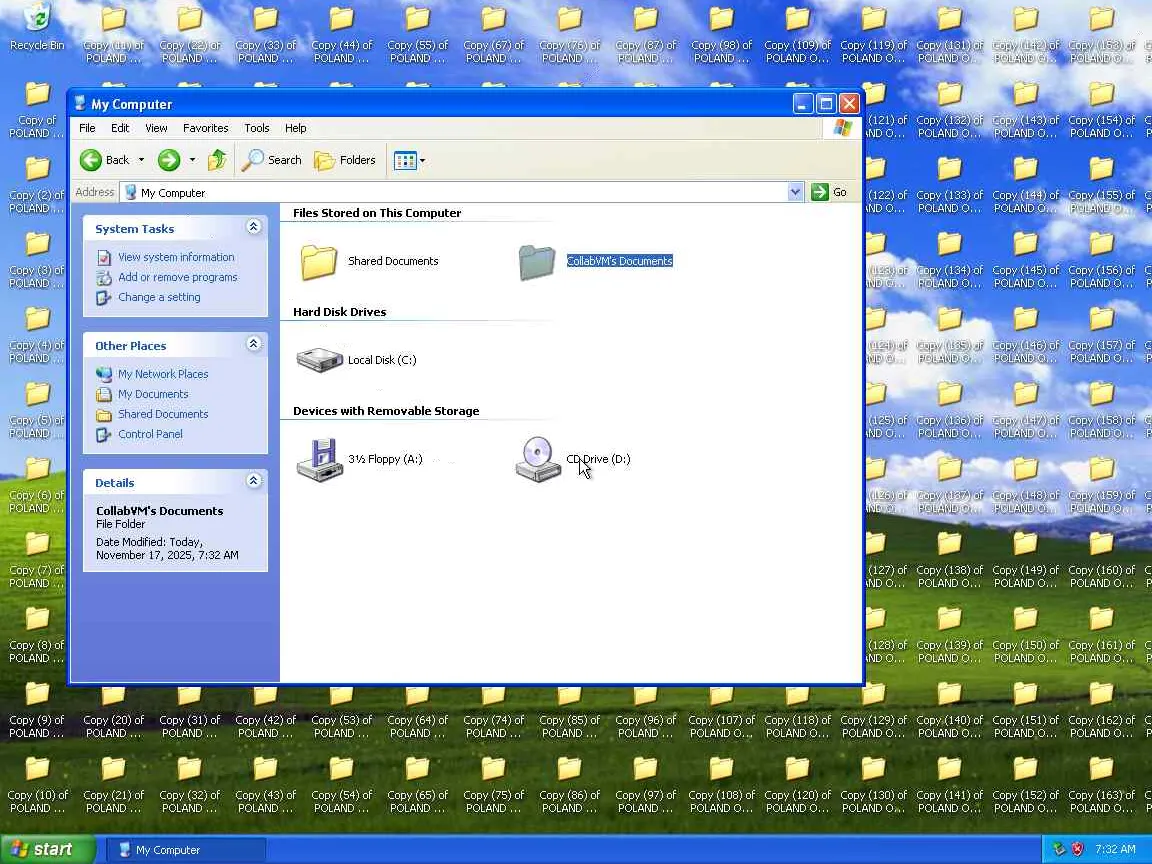The width and height of the screenshot is (1152, 864).
Task: Open My Network Places link
Action: [163, 374]
